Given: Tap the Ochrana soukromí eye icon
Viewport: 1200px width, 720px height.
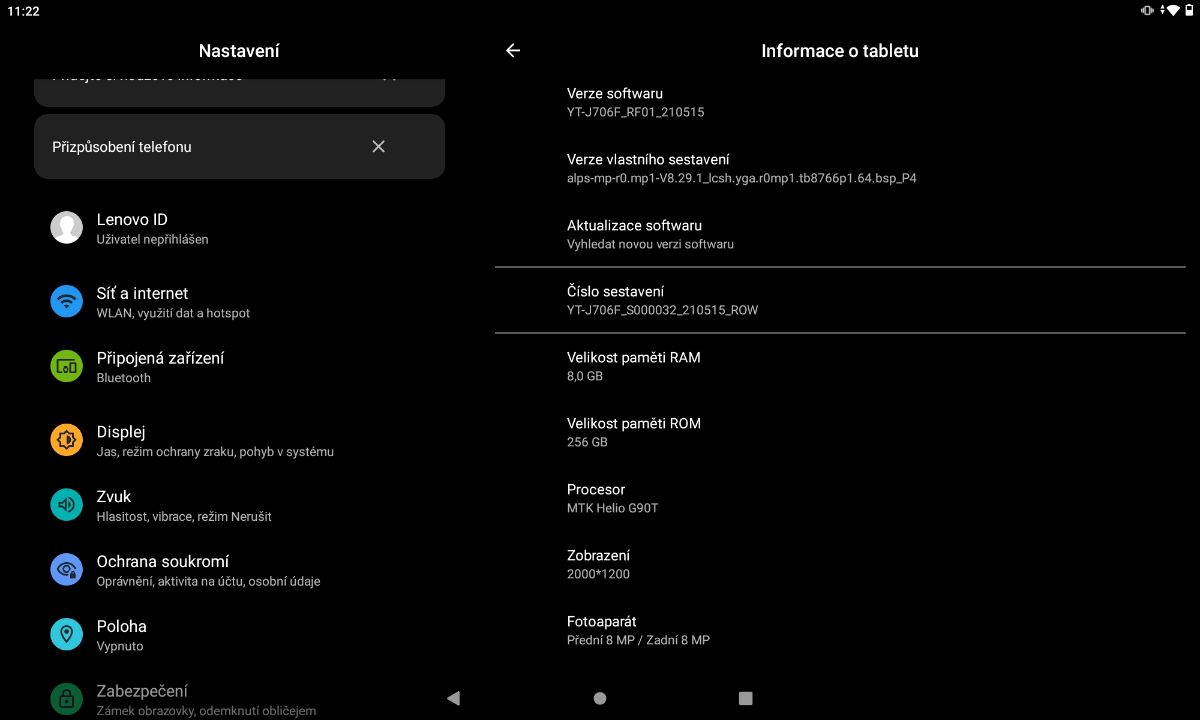Looking at the screenshot, I should point(67,570).
